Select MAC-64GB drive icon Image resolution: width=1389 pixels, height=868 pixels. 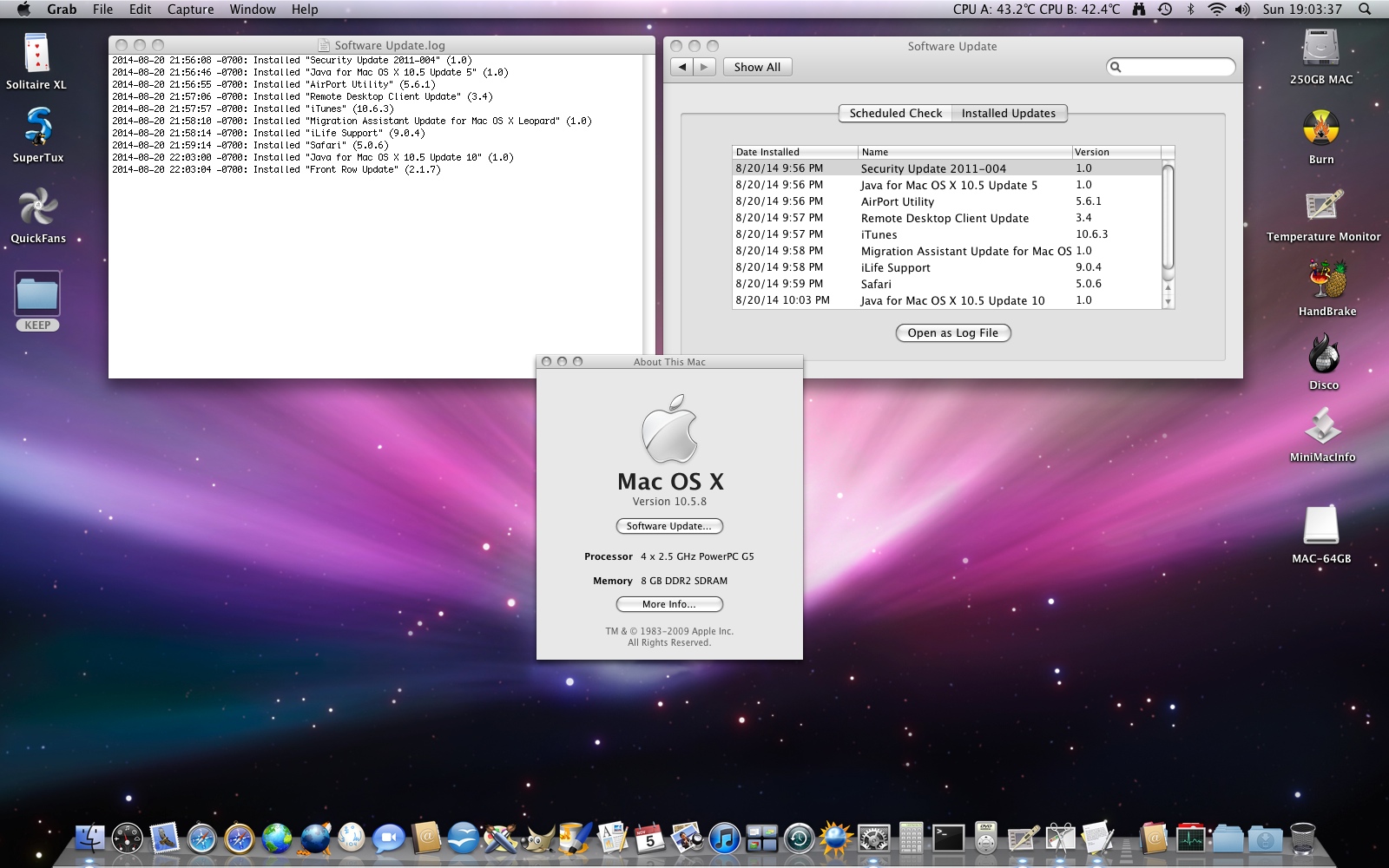tap(1321, 525)
